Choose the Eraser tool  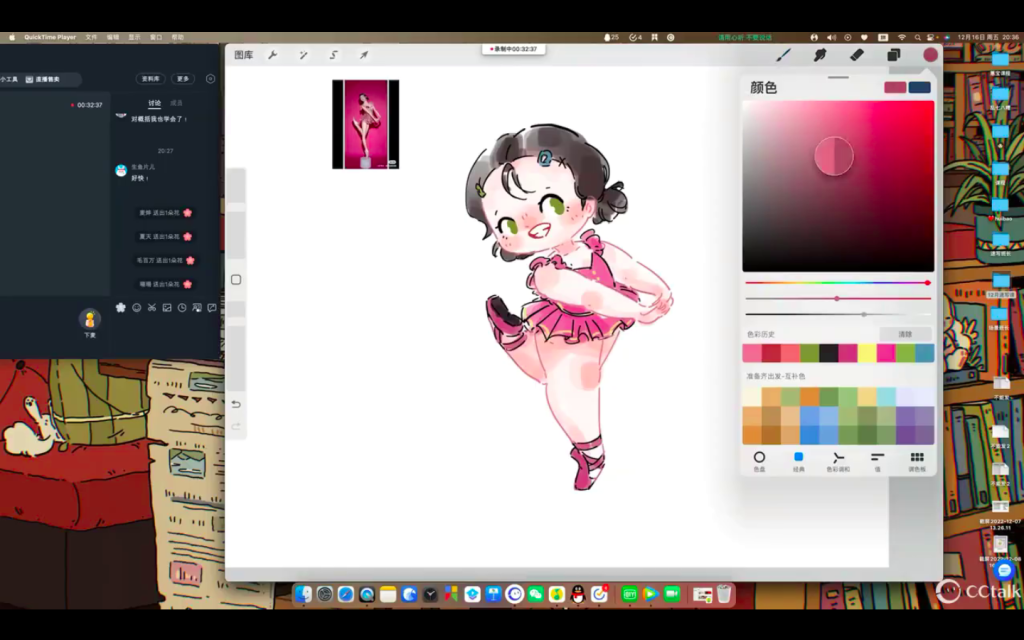tap(856, 55)
